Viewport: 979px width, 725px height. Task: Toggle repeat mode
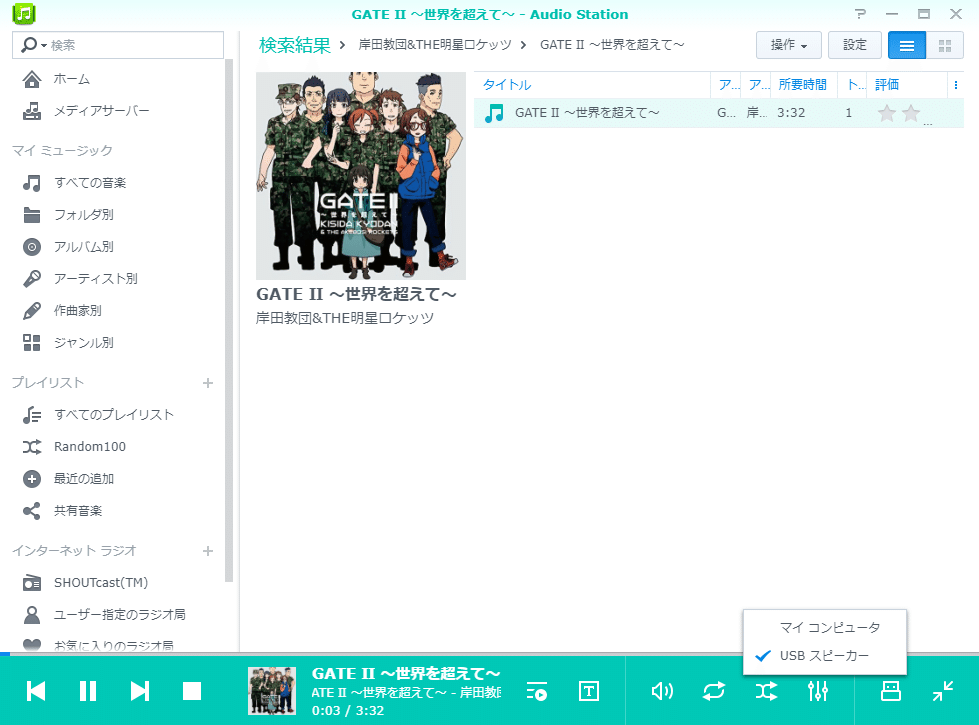click(714, 691)
